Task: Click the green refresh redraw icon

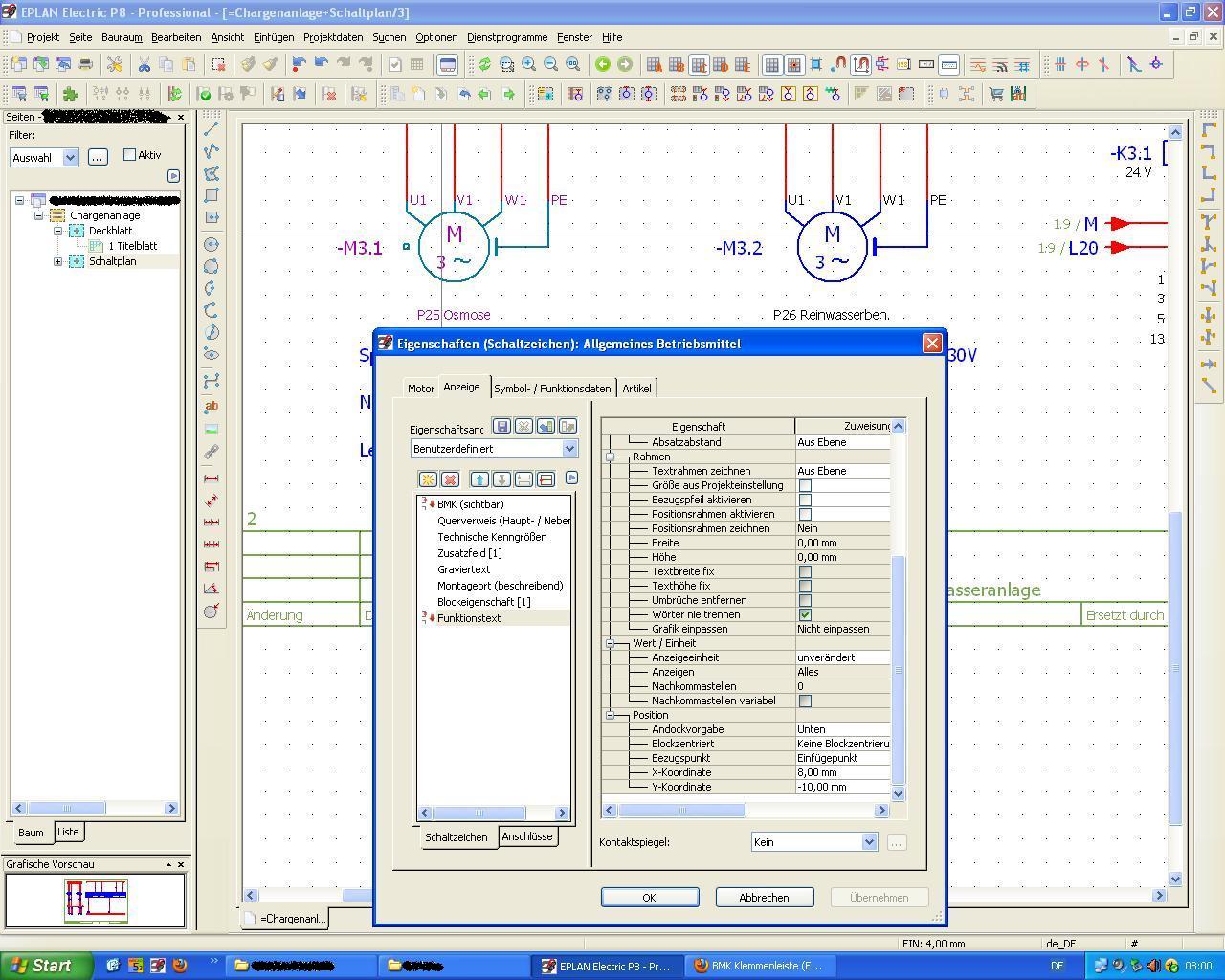Action: tap(485, 64)
